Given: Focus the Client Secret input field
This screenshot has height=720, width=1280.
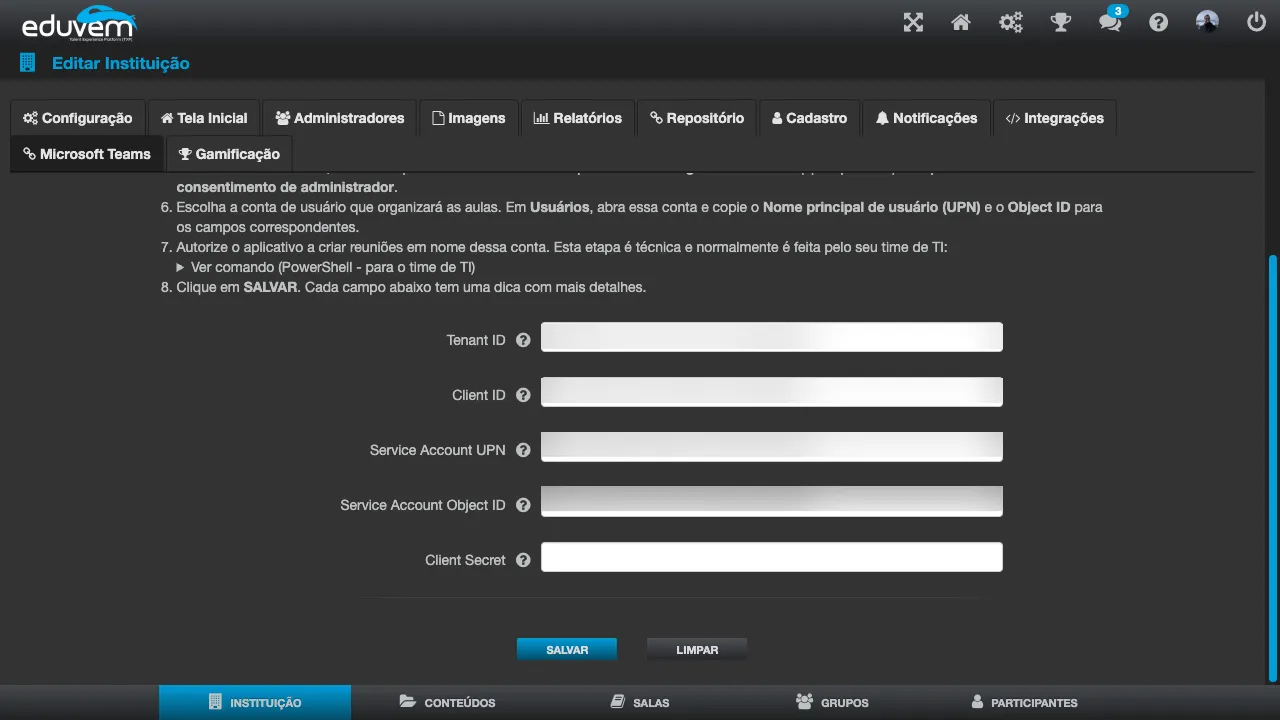Looking at the screenshot, I should pyautogui.click(x=771, y=557).
